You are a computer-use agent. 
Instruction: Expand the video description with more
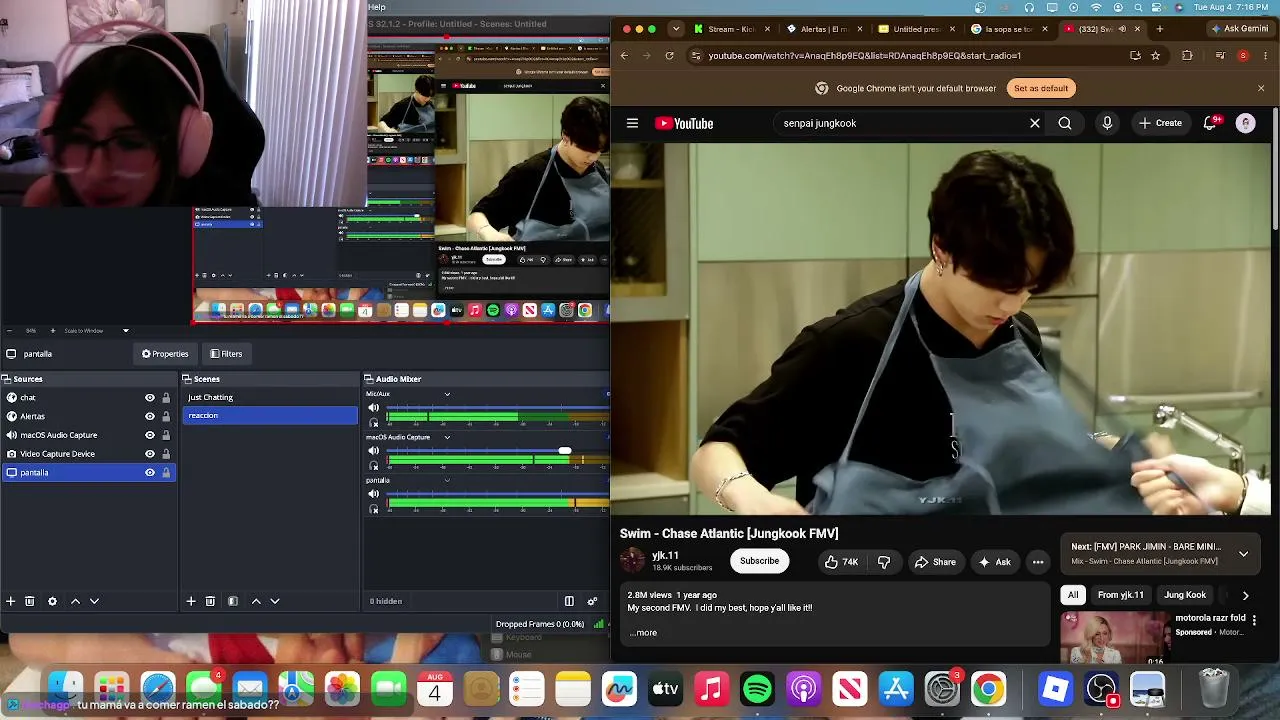(643, 633)
